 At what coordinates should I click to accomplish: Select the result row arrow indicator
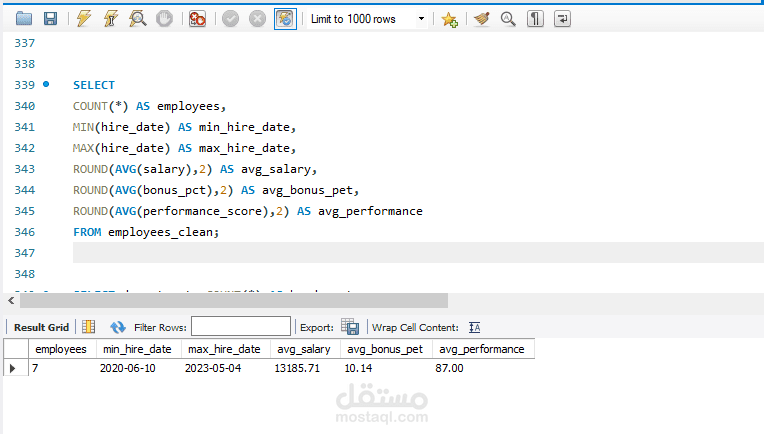click(13, 368)
